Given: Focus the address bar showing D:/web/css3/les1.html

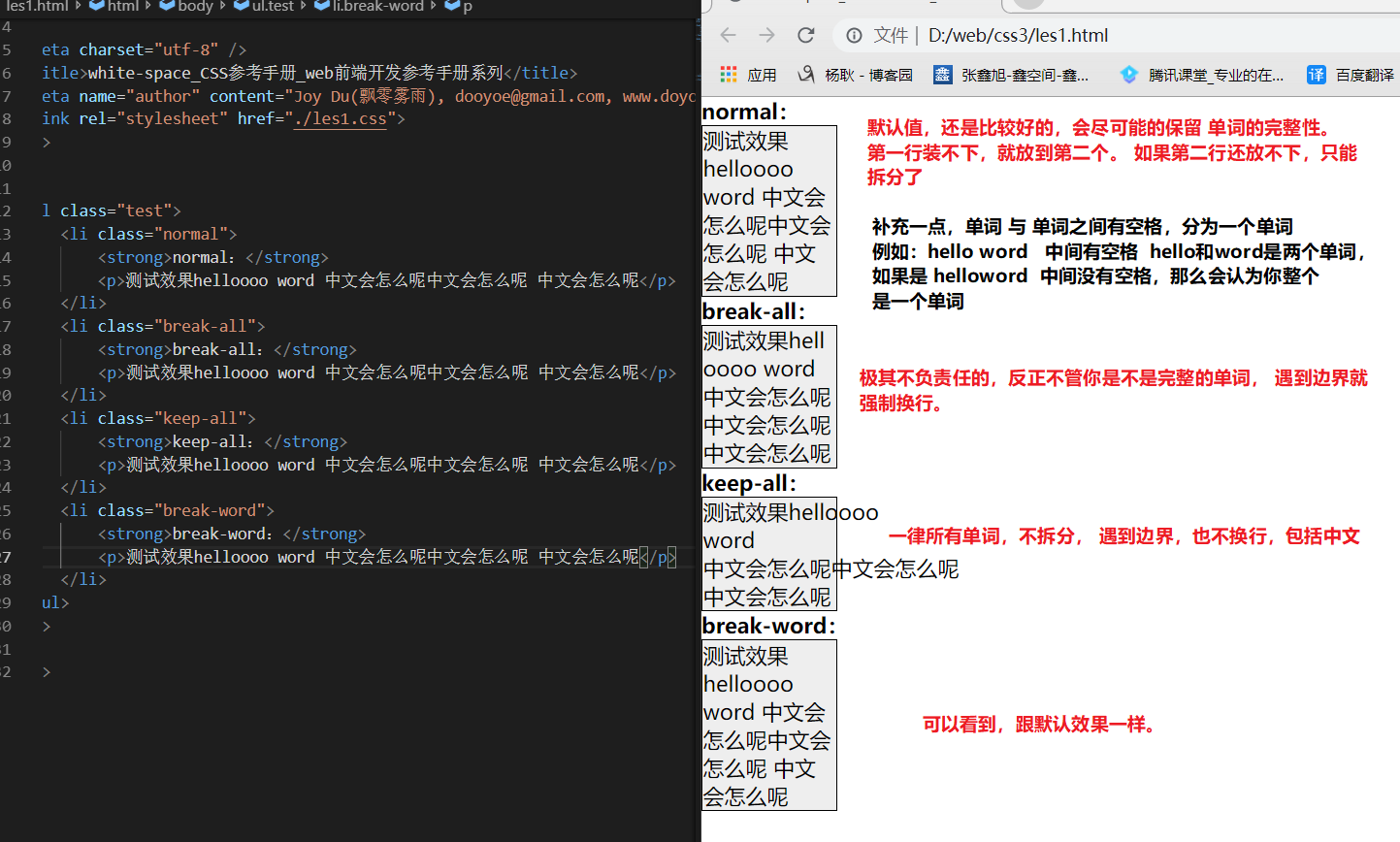Looking at the screenshot, I should coord(1067,36).
